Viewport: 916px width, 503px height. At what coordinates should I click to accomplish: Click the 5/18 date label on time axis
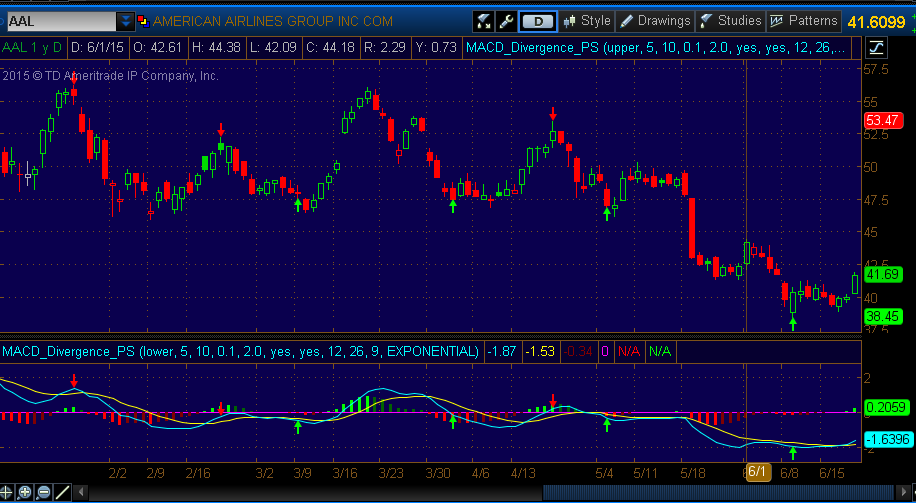pyautogui.click(x=693, y=473)
